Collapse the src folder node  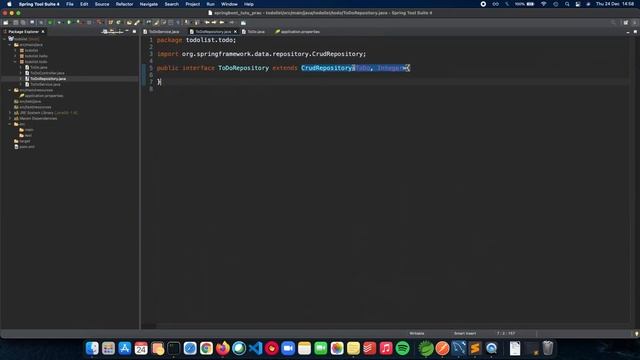(x=10, y=124)
